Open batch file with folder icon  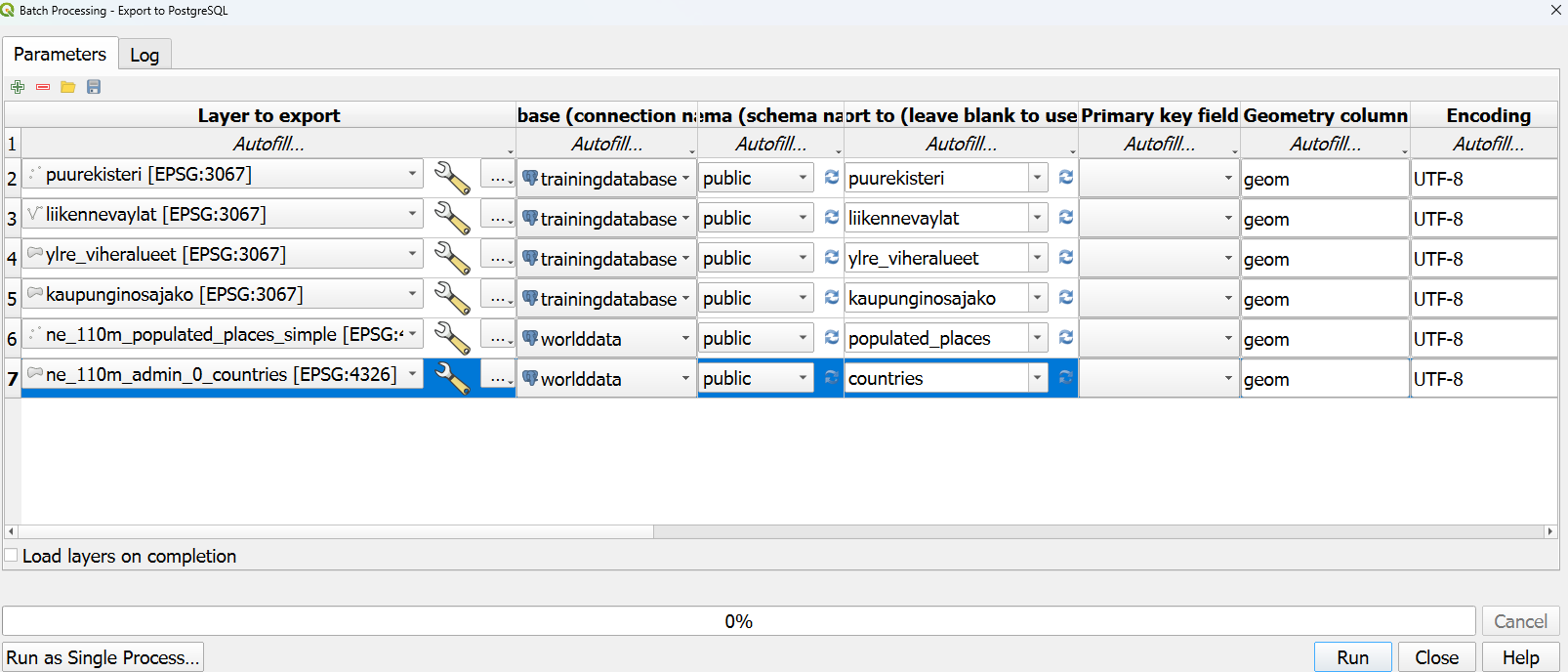(68, 87)
